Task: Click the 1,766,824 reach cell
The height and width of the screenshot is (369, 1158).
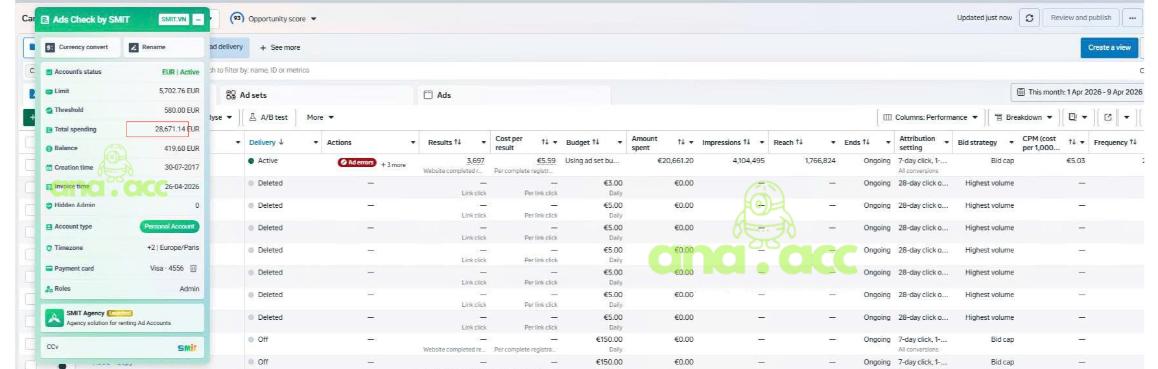Action: click(x=820, y=160)
